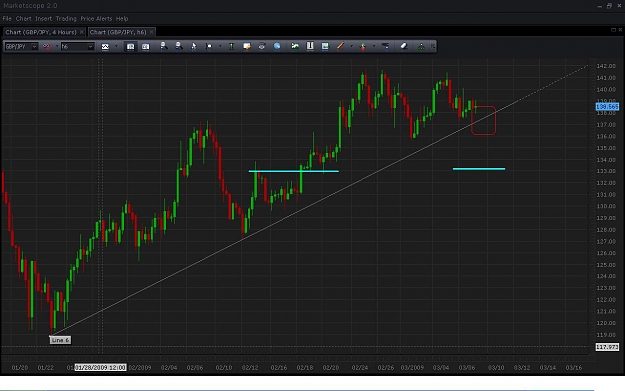Click the Line 6 trendline label
Screen dimensions: 625x391
tap(60, 340)
